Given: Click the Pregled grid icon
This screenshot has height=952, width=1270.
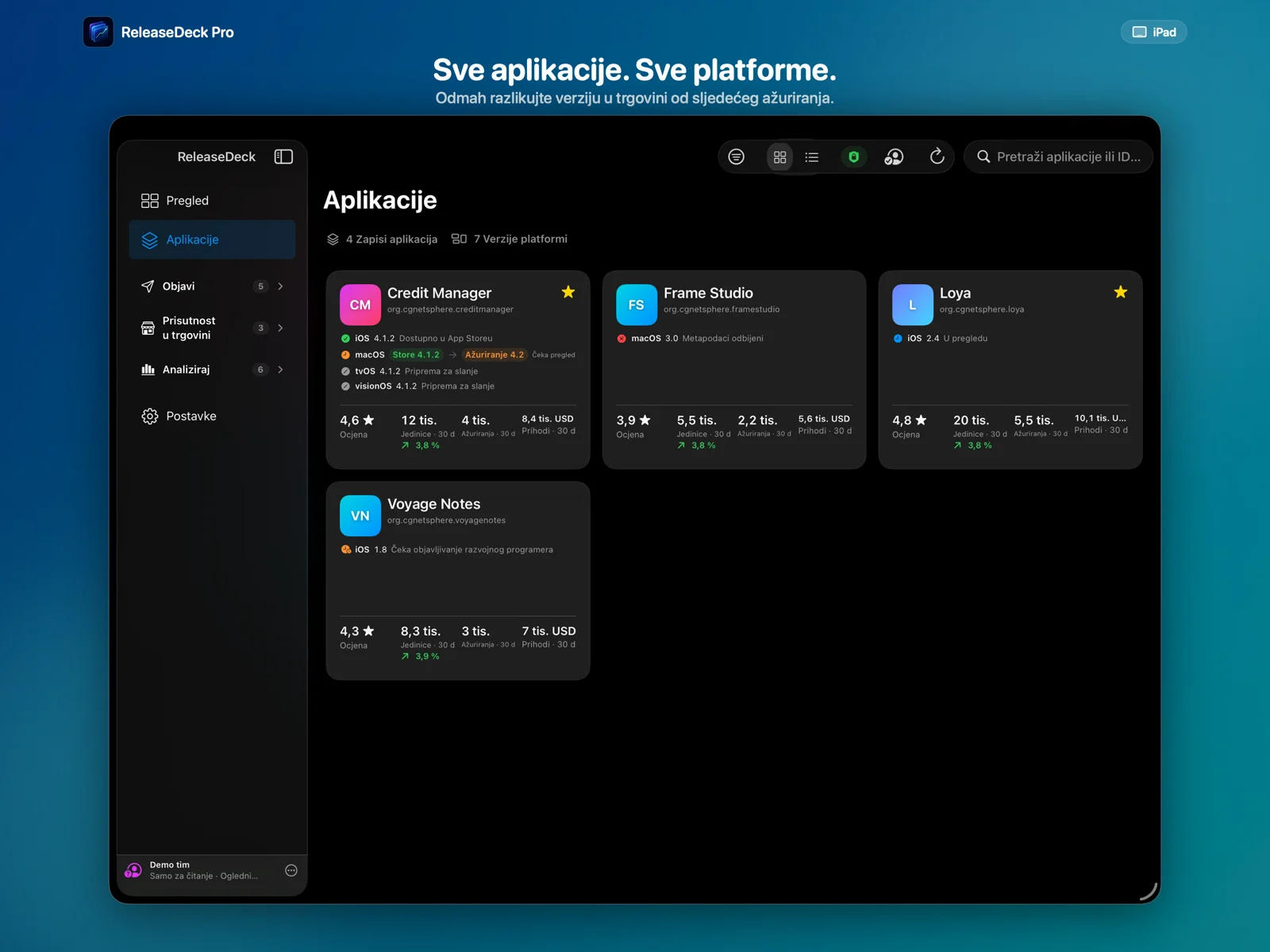Looking at the screenshot, I should coord(149,201).
